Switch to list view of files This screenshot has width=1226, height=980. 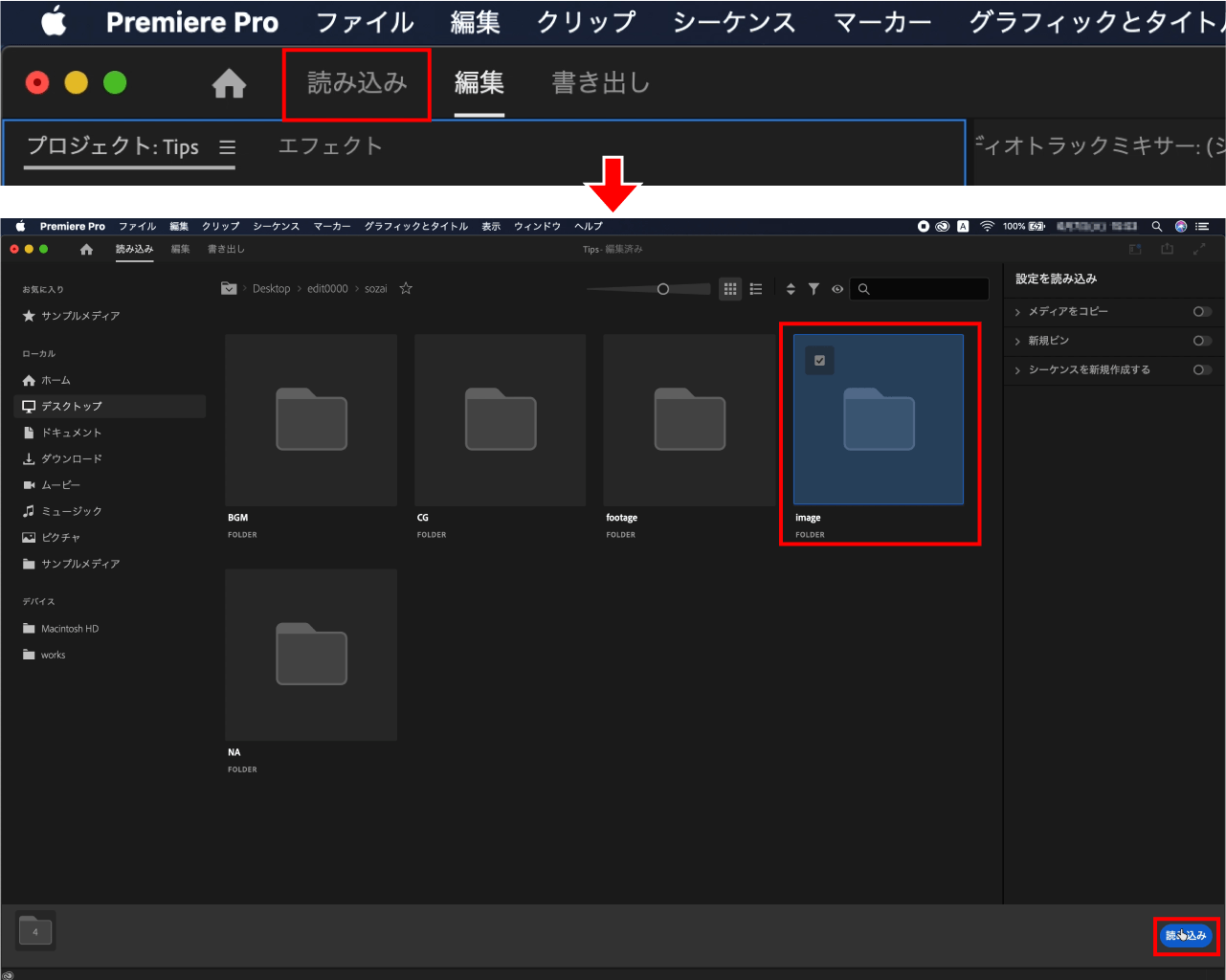point(756,288)
